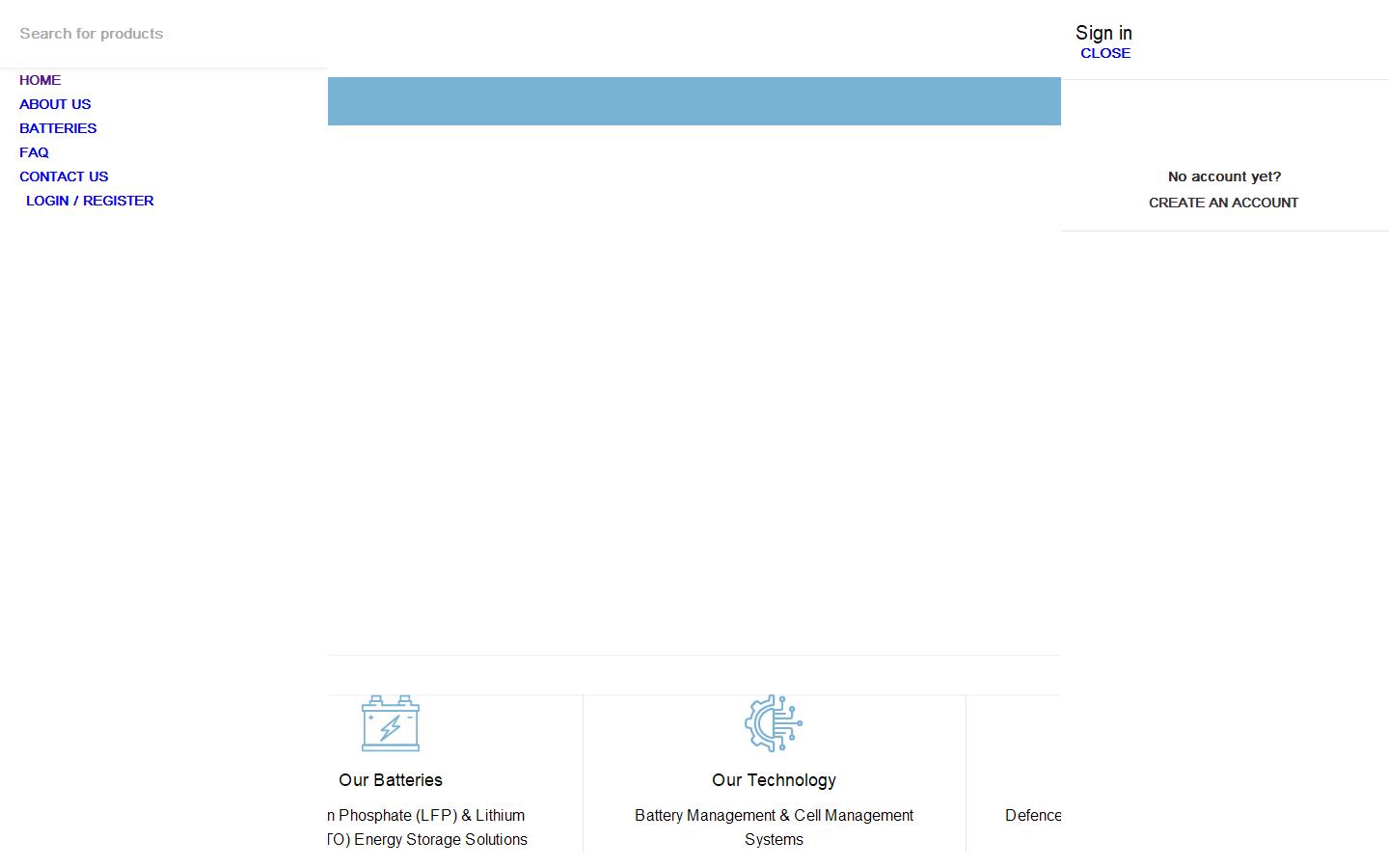Open the HOME menu link
The width and height of the screenshot is (1389, 868).
point(40,80)
